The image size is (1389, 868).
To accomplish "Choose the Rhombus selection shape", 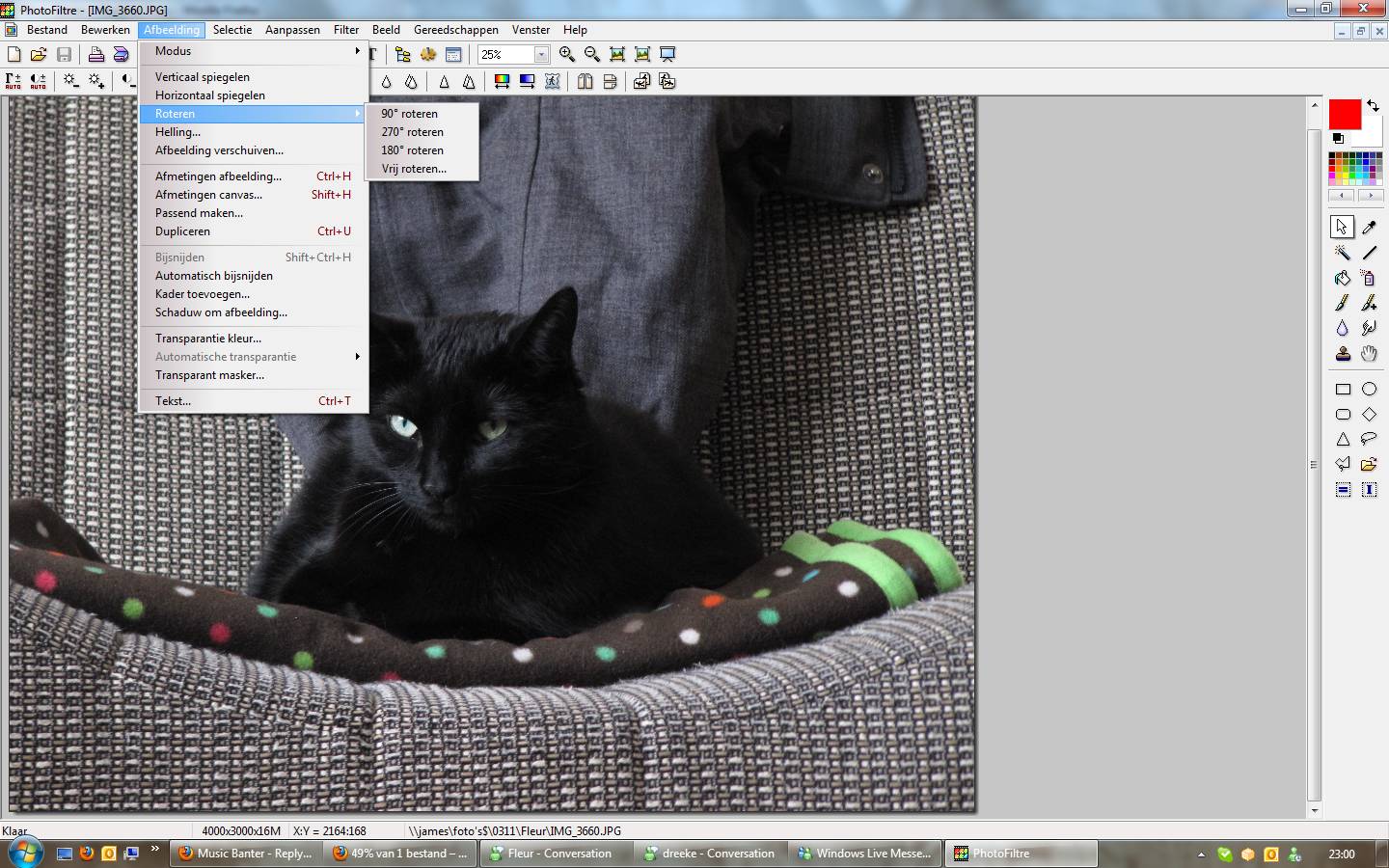I will pos(1369,415).
